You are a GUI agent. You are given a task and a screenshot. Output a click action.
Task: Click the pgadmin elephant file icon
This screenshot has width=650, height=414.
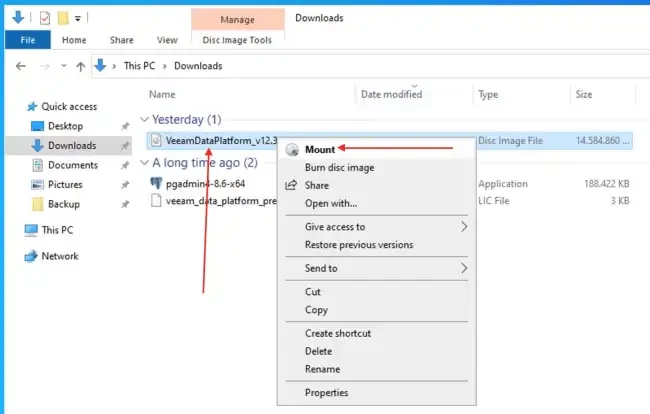[156, 183]
